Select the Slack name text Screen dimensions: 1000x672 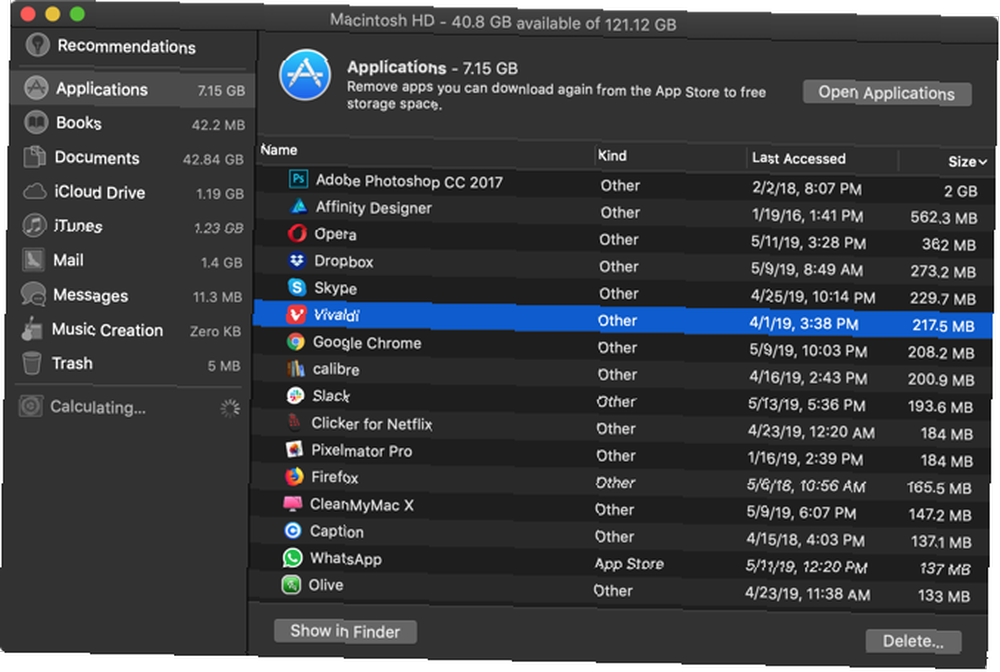[331, 397]
